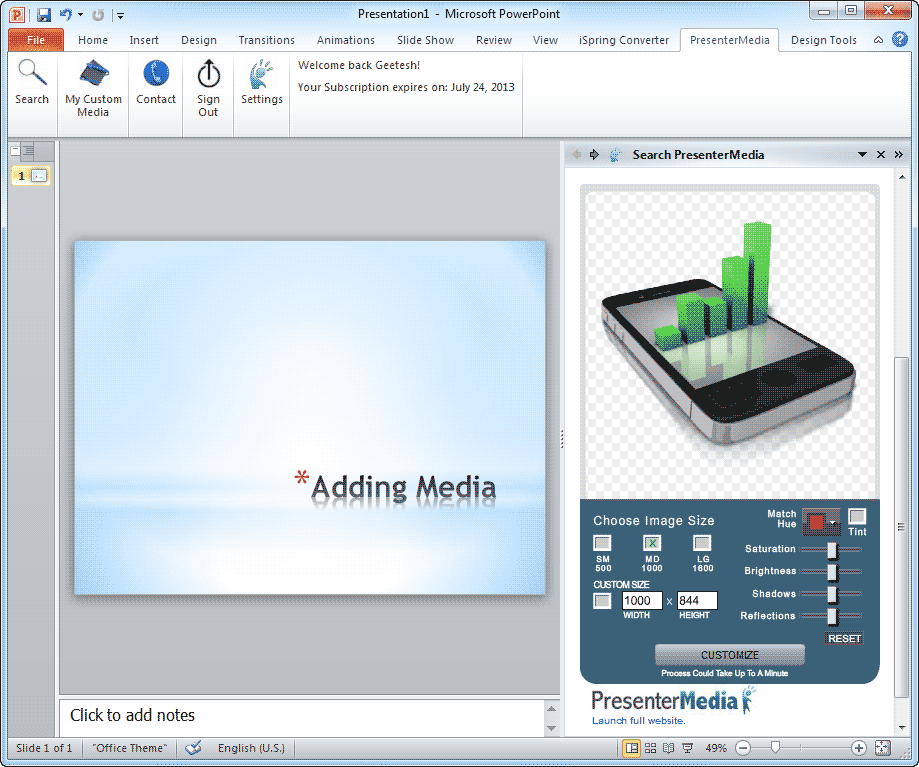Enable the Custom Size checkbox

(602, 601)
